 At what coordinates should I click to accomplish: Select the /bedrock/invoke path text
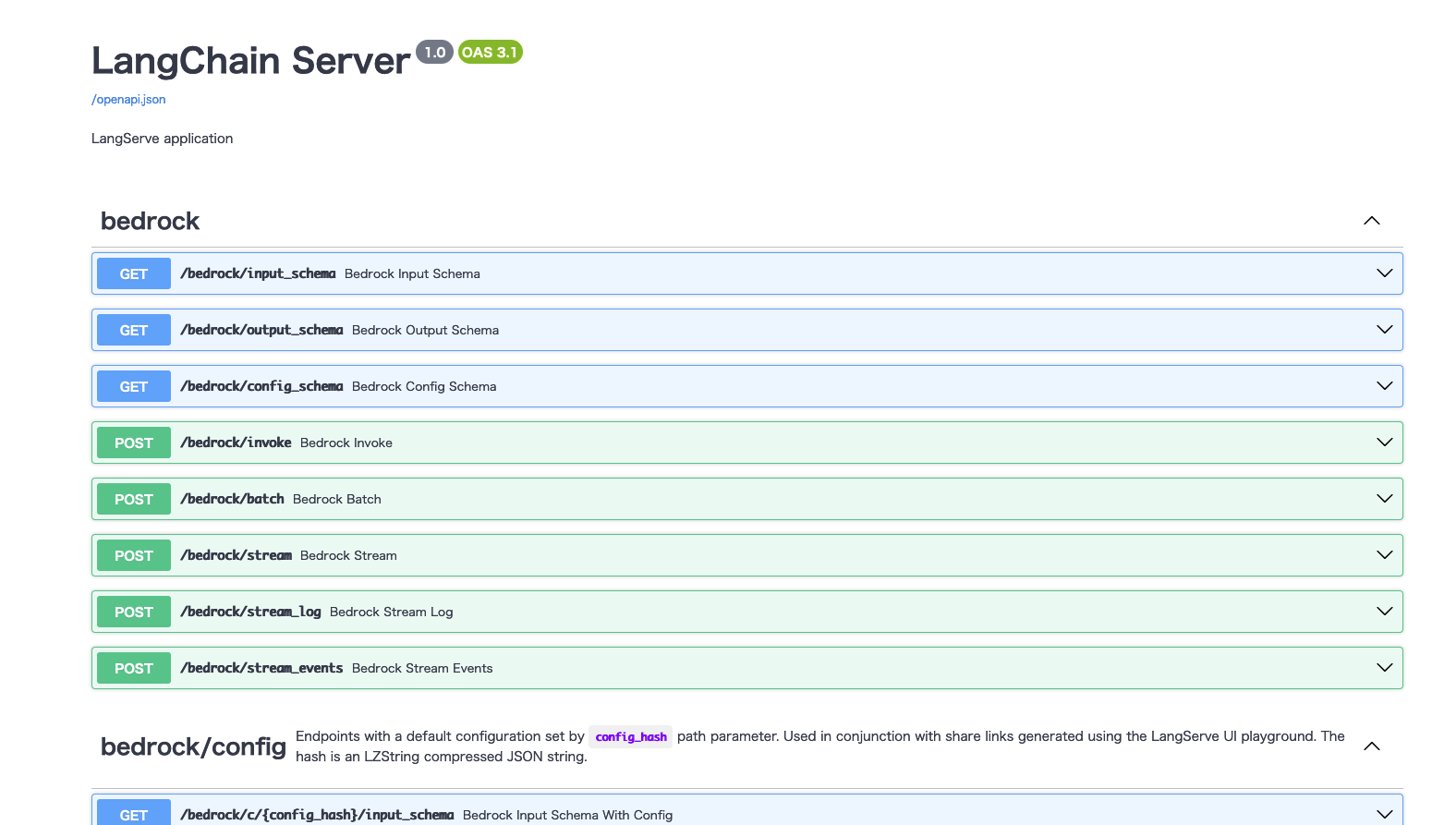point(236,443)
